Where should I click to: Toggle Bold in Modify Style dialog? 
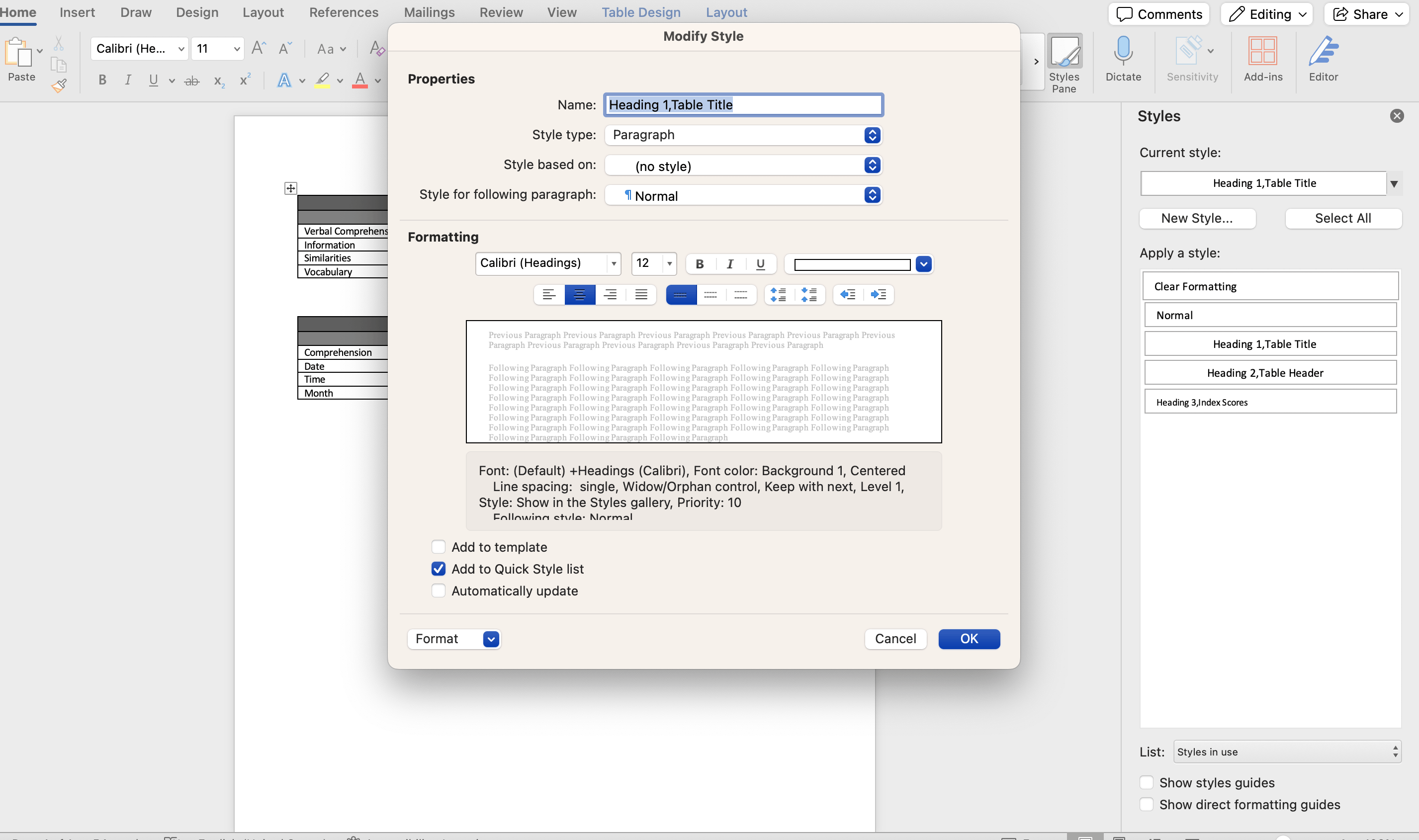coord(700,264)
